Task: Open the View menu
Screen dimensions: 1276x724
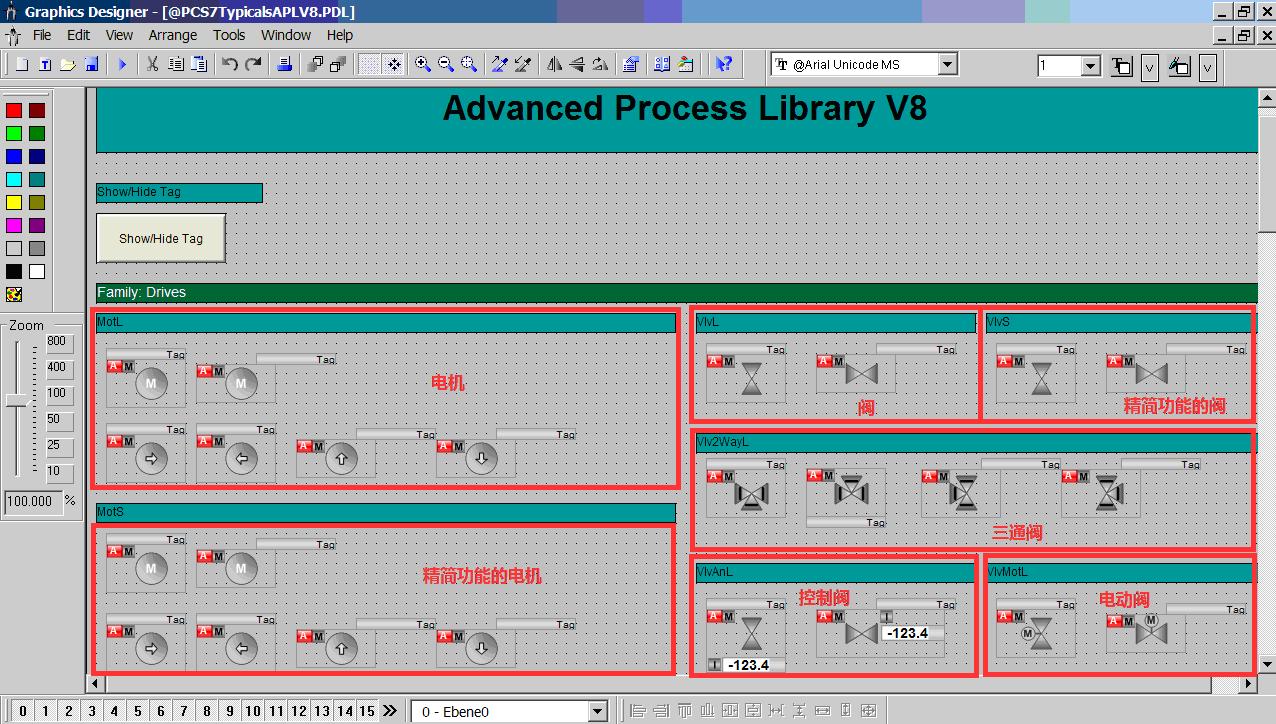Action: [119, 35]
